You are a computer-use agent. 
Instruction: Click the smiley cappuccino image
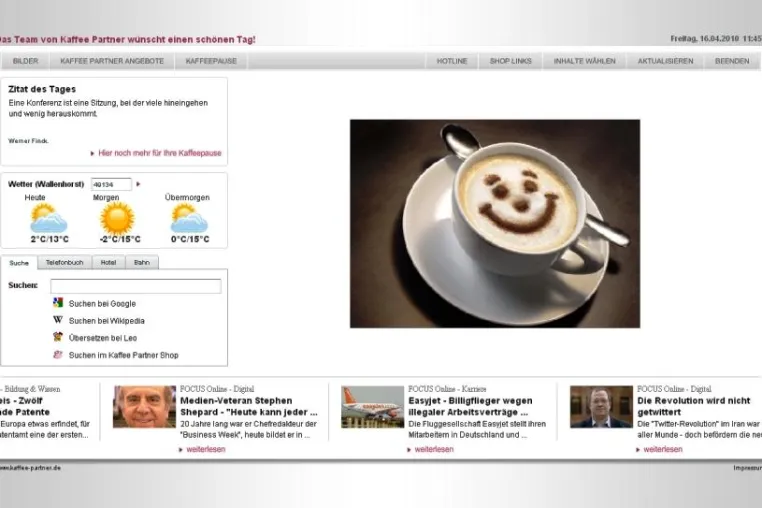(x=495, y=224)
